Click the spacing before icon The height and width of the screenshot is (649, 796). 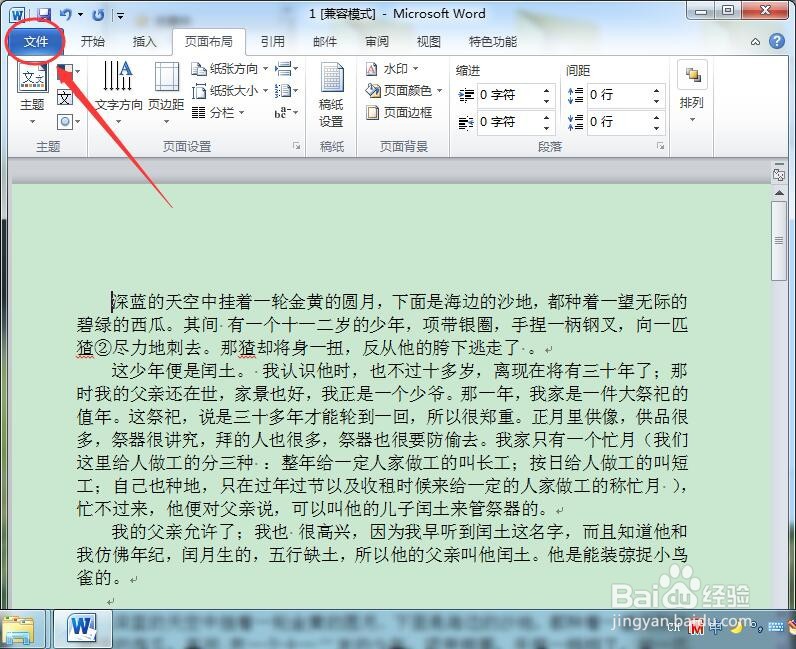tap(576, 95)
